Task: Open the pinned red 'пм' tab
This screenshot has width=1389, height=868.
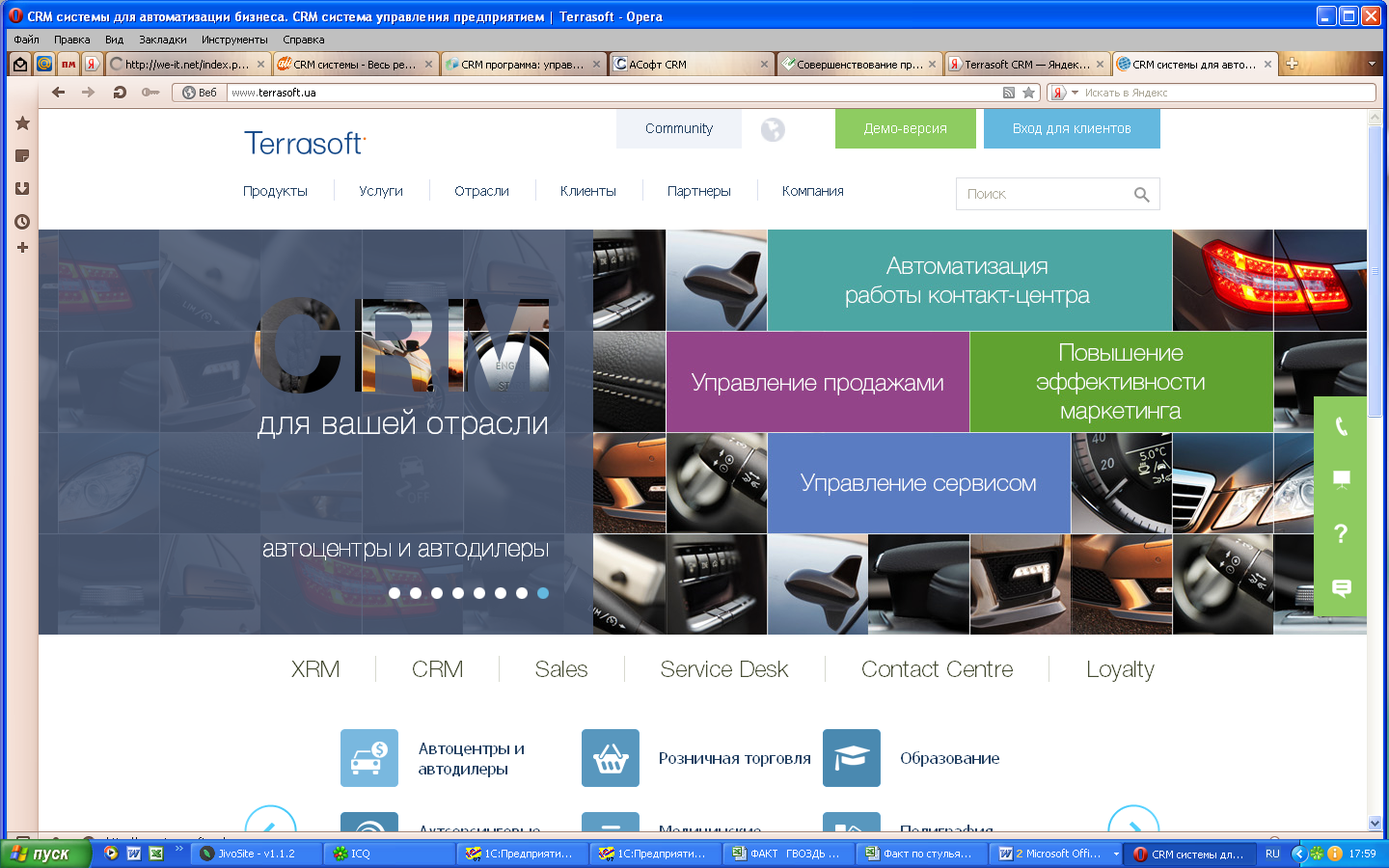Action: click(x=68, y=65)
